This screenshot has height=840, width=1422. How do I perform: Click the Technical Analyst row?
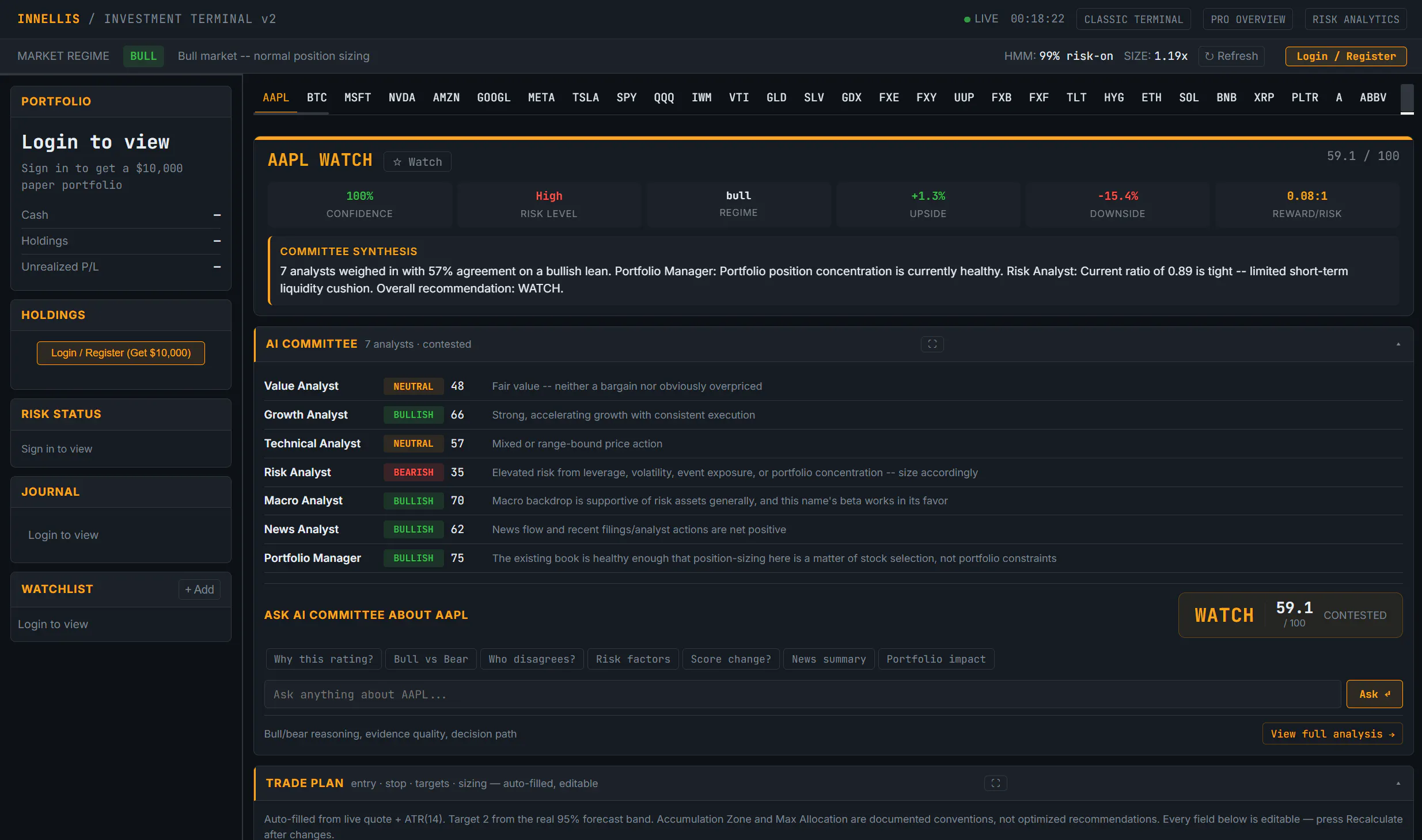tap(833, 444)
